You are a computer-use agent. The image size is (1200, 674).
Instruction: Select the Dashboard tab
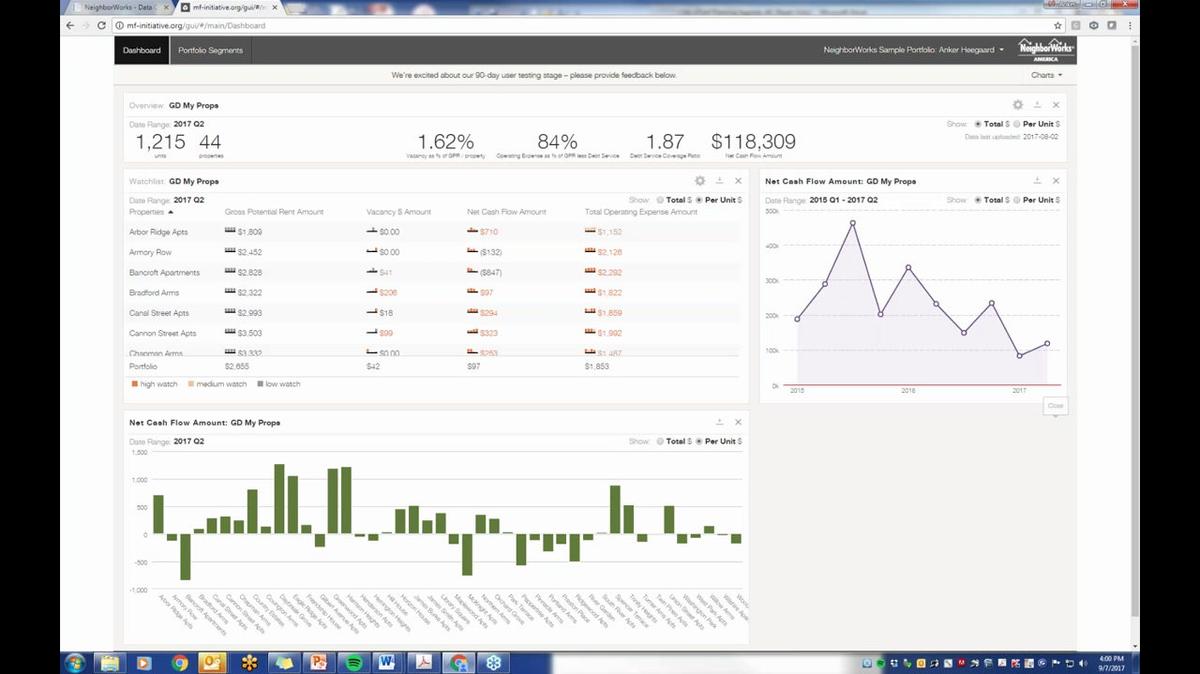tap(141, 49)
